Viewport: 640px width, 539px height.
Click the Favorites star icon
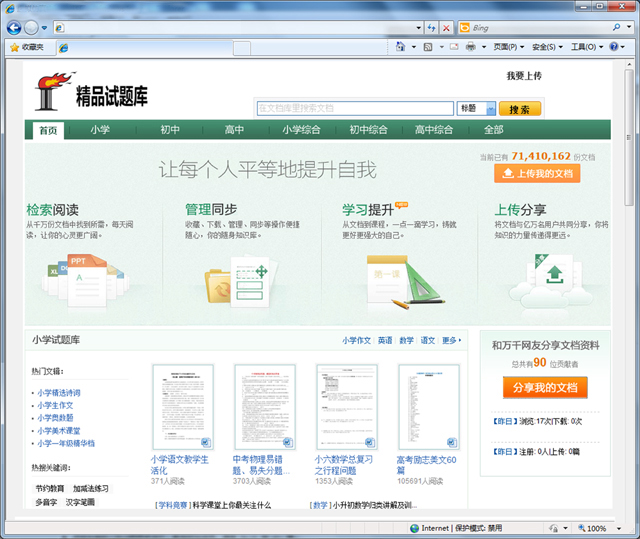coord(15,47)
